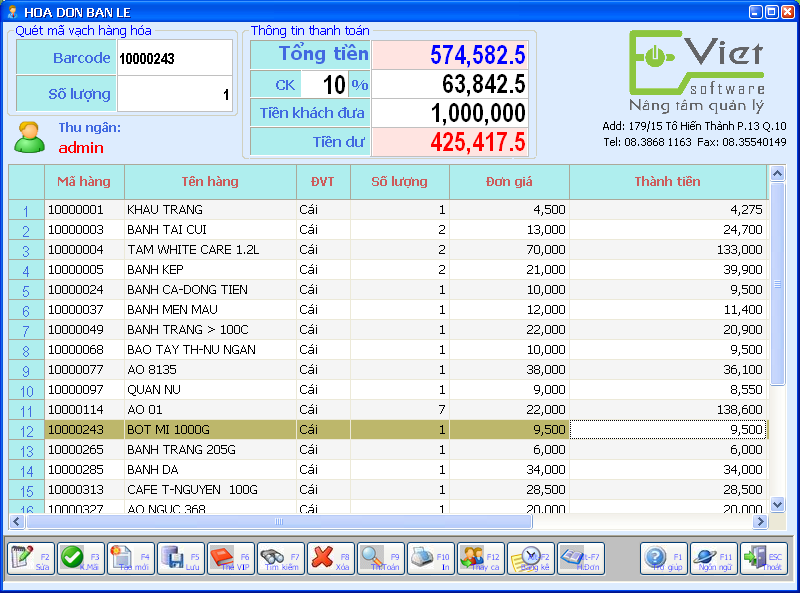Click the F12 Thay ca shift change button
This screenshot has width=800, height=593.
click(x=481, y=558)
